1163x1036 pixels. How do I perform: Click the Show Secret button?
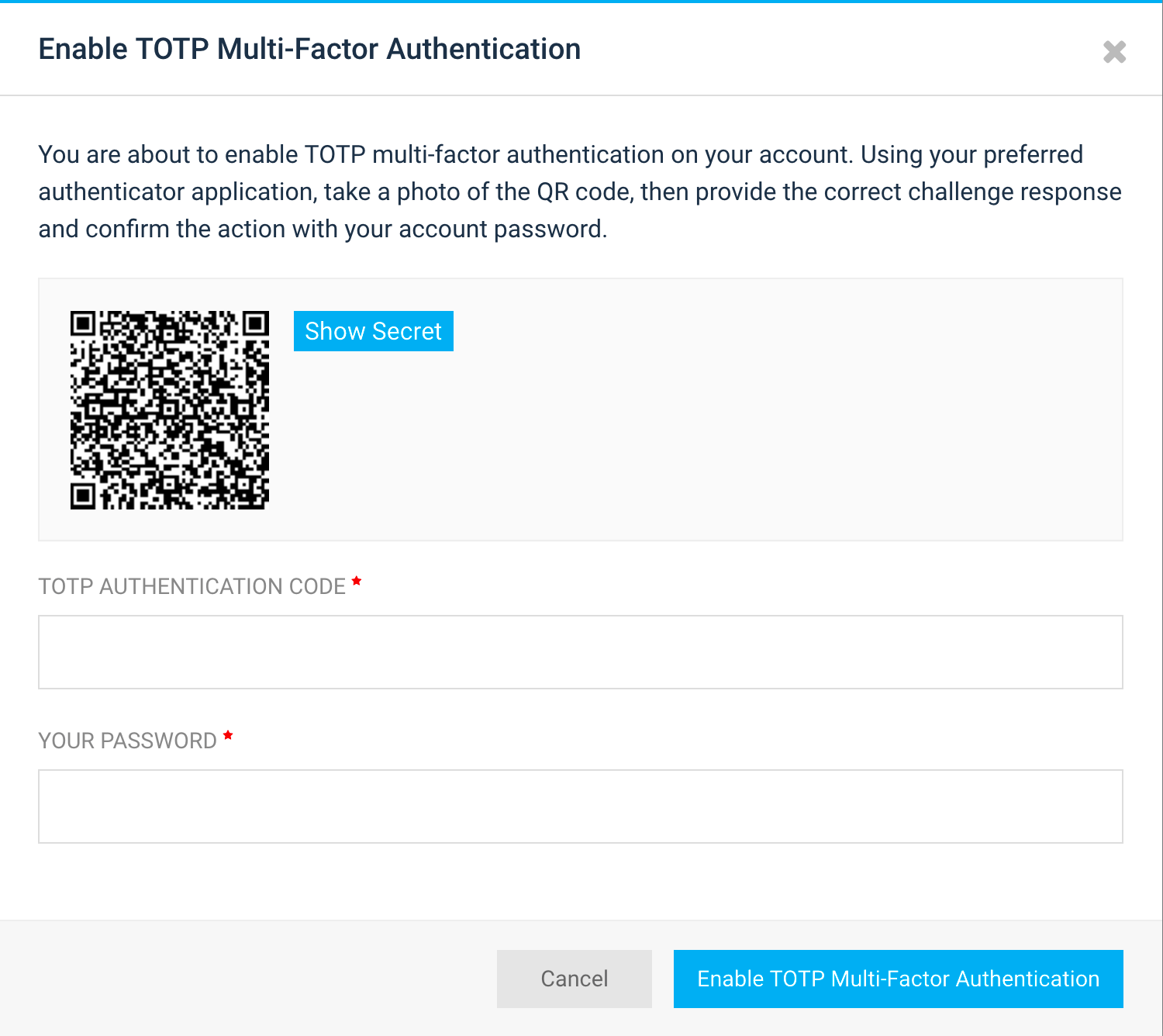tap(374, 331)
